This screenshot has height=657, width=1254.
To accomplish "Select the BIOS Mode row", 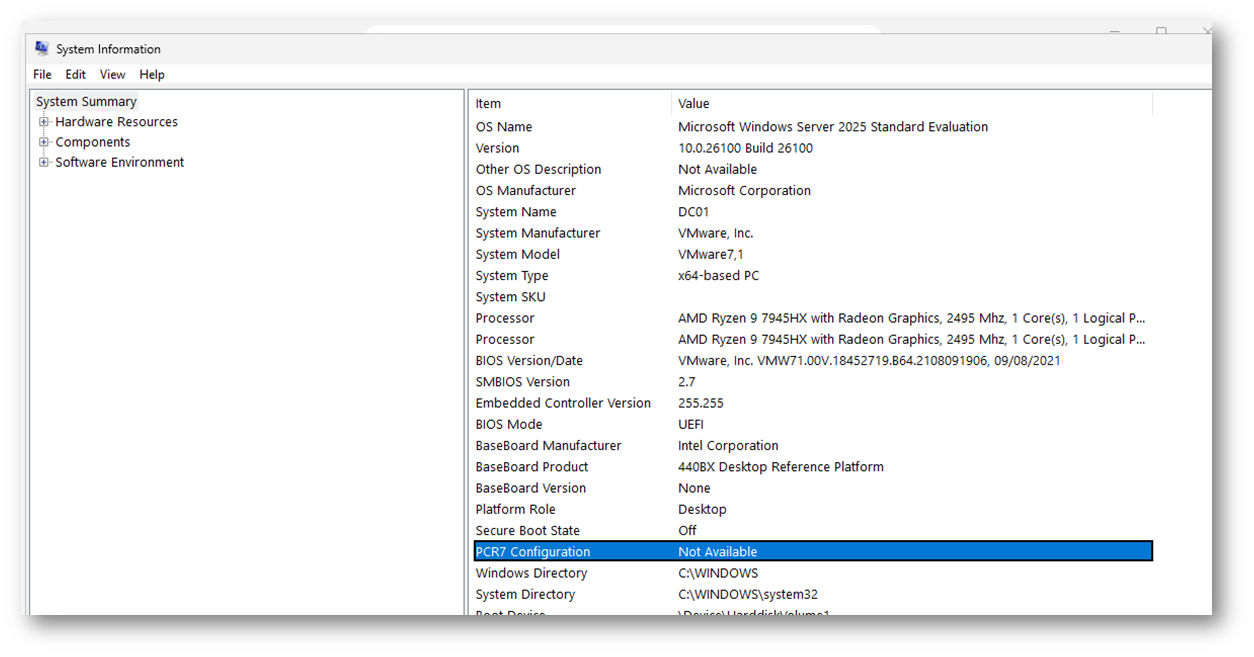I will pos(509,425).
